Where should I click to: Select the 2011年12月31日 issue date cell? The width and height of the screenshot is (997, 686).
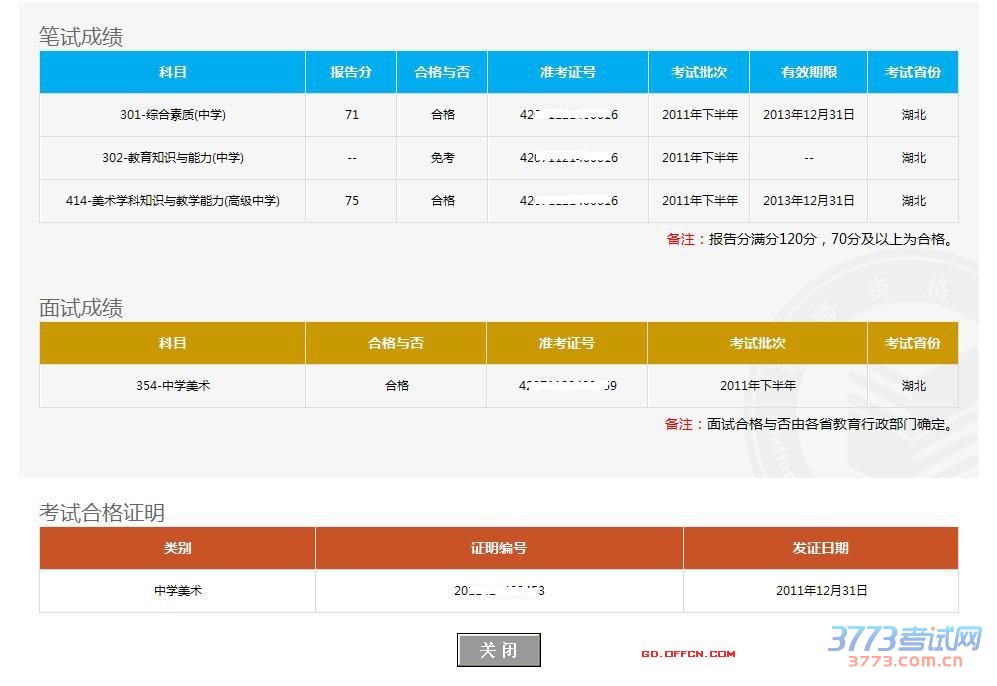click(820, 591)
